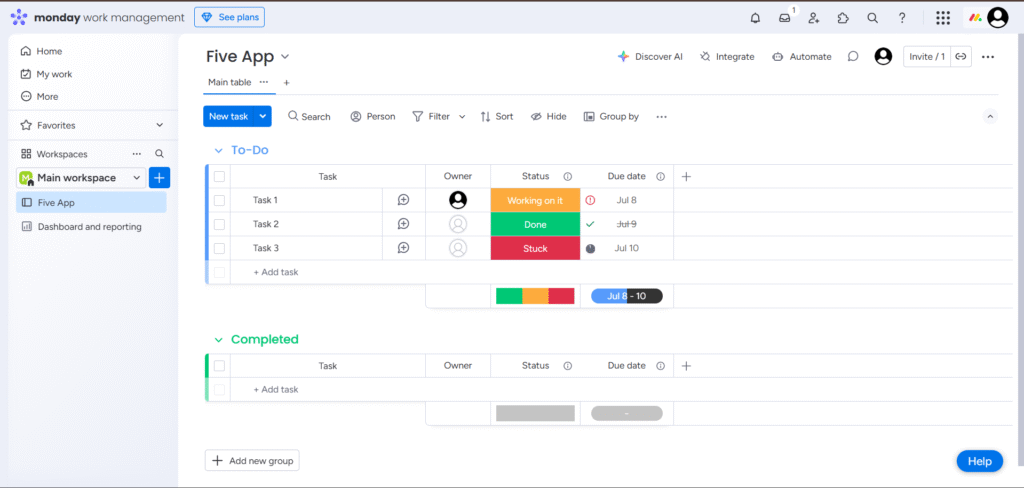
Task: Open Filter dropdown chevron
Action: (x=462, y=117)
